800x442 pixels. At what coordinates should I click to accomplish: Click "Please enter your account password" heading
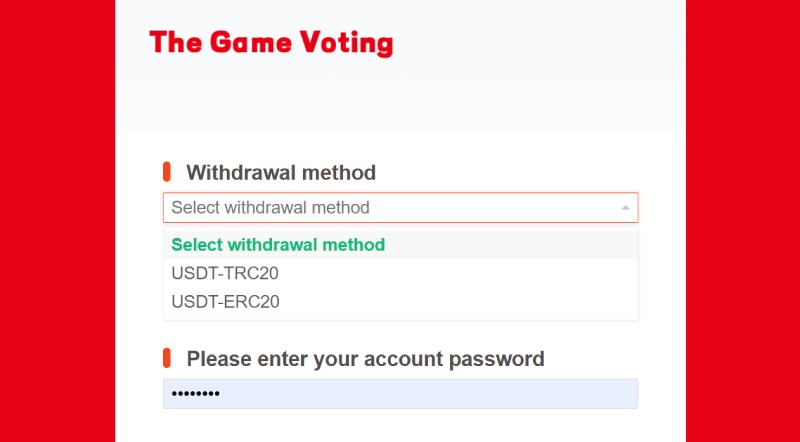click(x=365, y=358)
